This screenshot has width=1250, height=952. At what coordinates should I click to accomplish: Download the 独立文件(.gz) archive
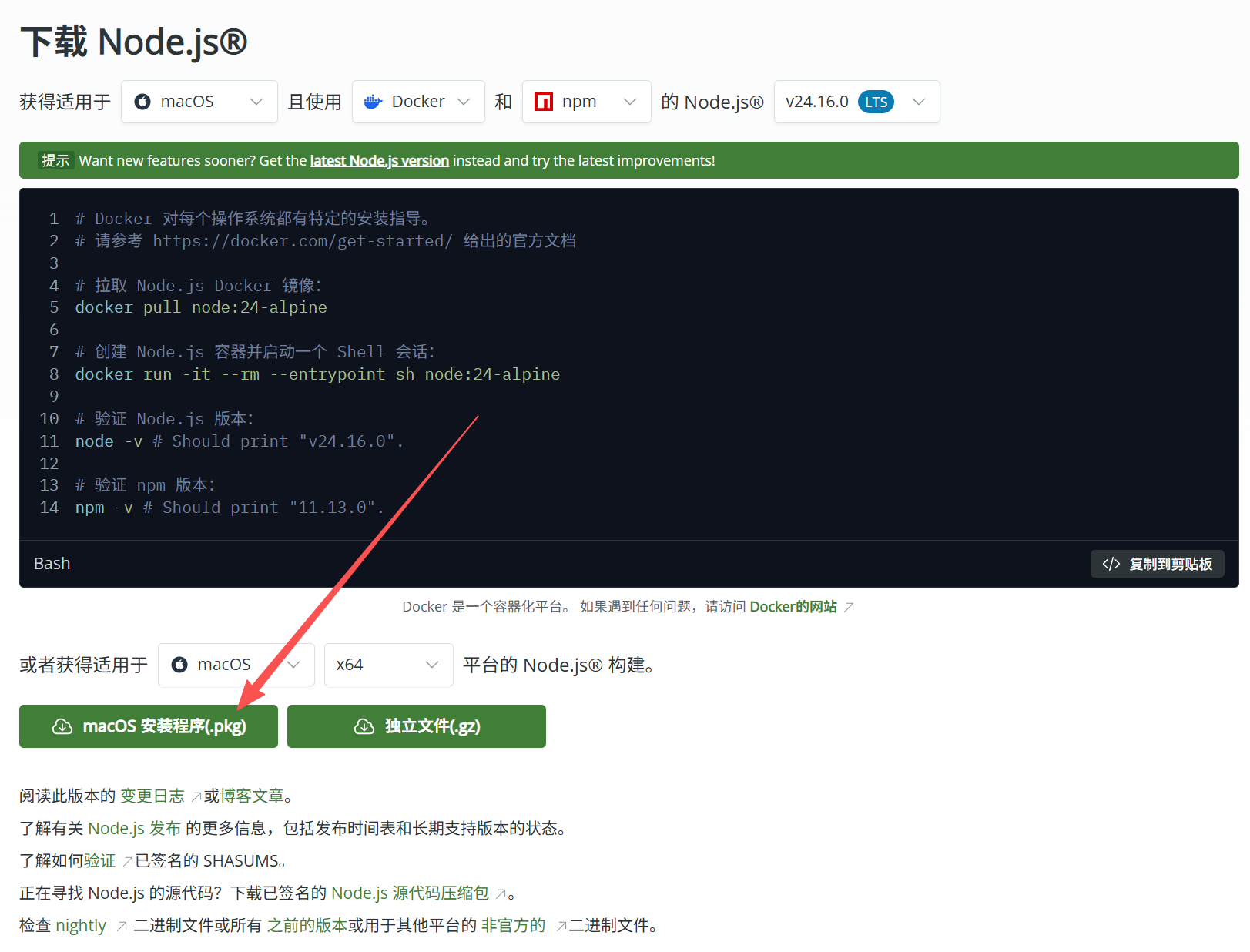(x=417, y=726)
